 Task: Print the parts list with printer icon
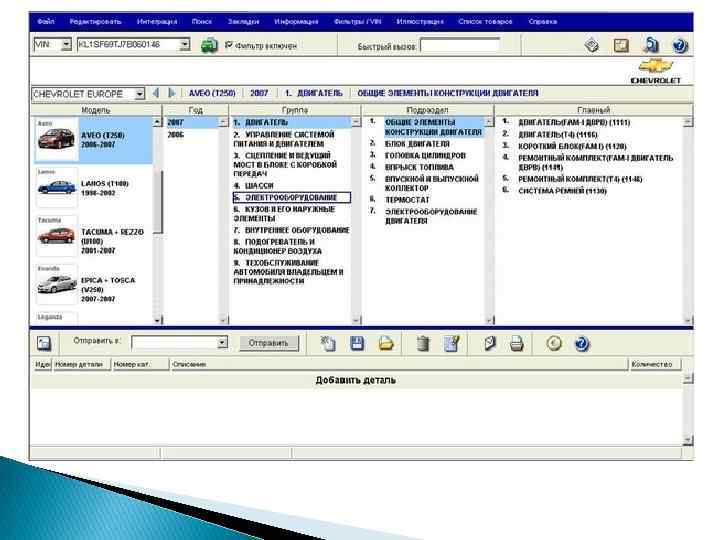pyautogui.click(x=517, y=343)
